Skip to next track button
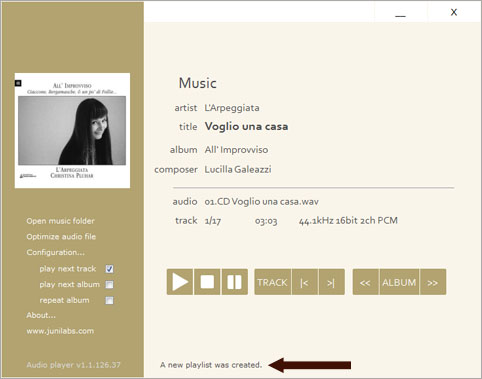The image size is (482, 379). pos(331,282)
